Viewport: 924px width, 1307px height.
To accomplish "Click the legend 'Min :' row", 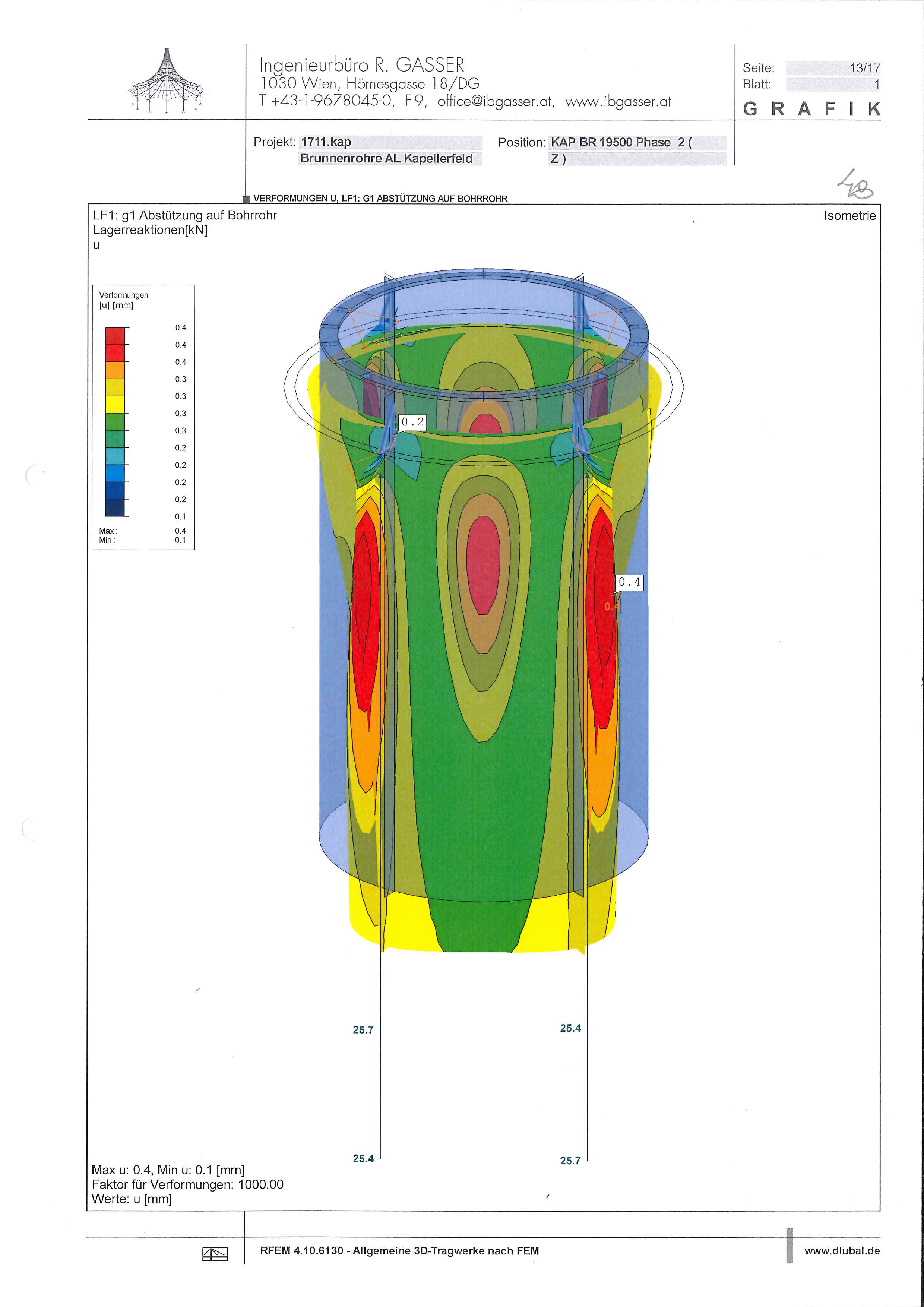I will [x=142, y=539].
